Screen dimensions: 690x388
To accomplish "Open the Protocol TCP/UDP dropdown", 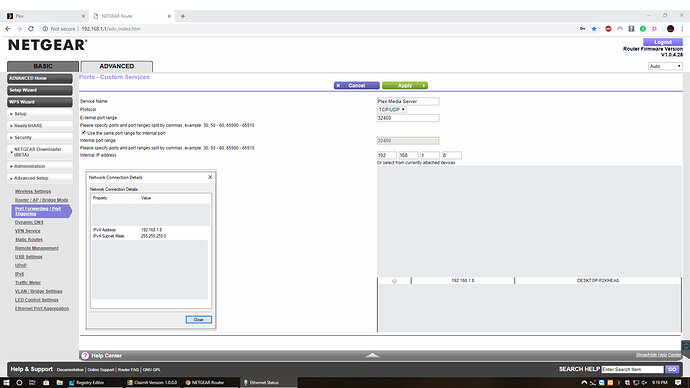I will pyautogui.click(x=392, y=110).
